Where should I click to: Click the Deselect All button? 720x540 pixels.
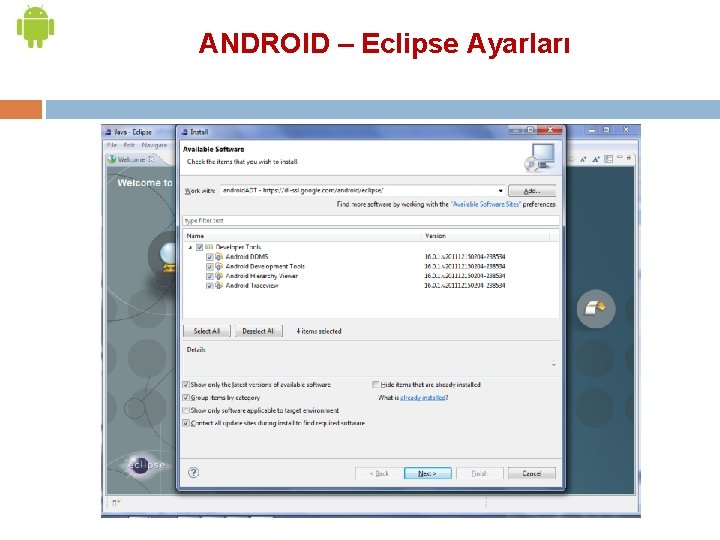click(x=258, y=331)
